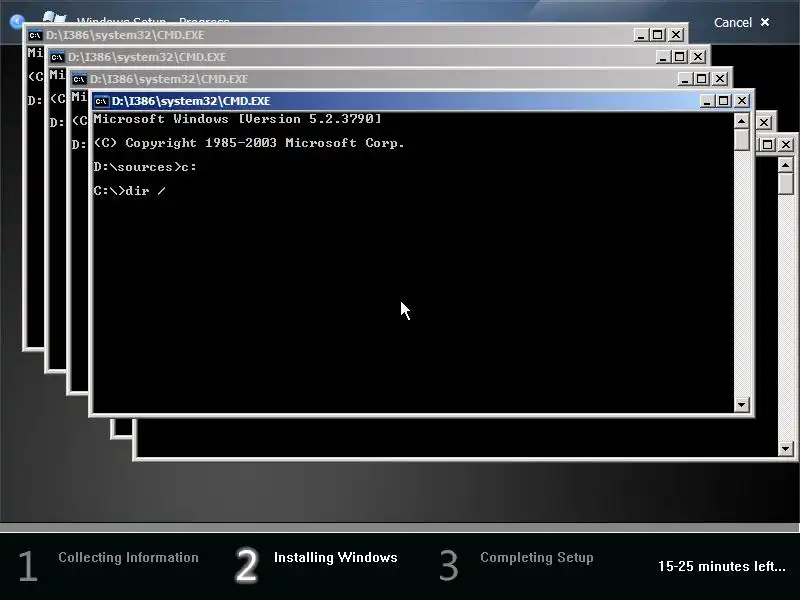Click Cancel in the Windows Setup header

741,22
